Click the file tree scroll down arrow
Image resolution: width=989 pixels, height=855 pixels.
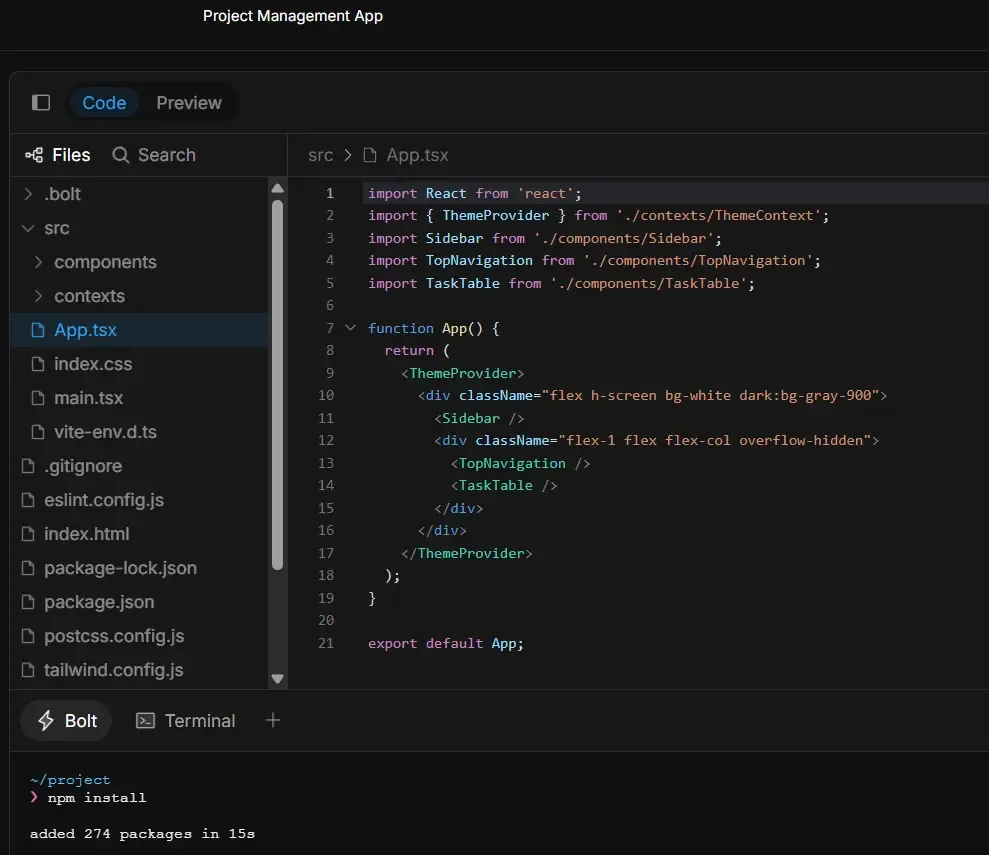click(278, 678)
